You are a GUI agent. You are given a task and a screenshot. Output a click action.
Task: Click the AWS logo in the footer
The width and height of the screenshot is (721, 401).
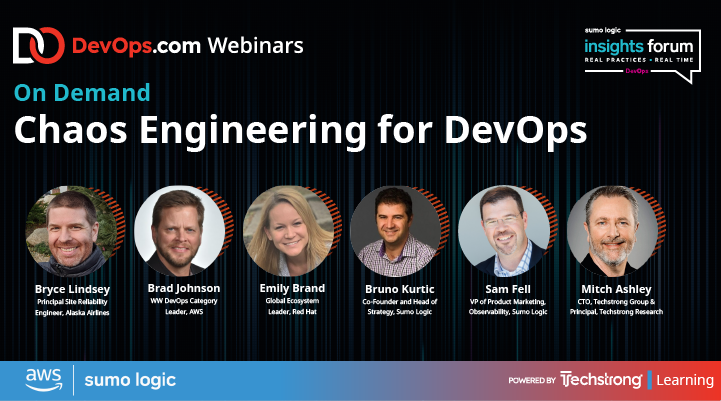click(44, 380)
